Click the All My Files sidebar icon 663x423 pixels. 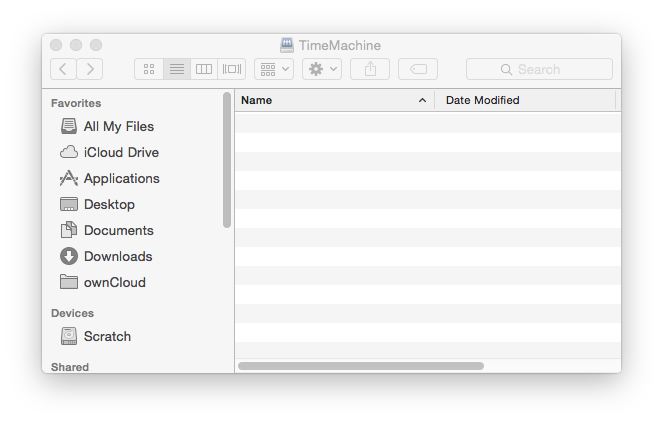68,126
